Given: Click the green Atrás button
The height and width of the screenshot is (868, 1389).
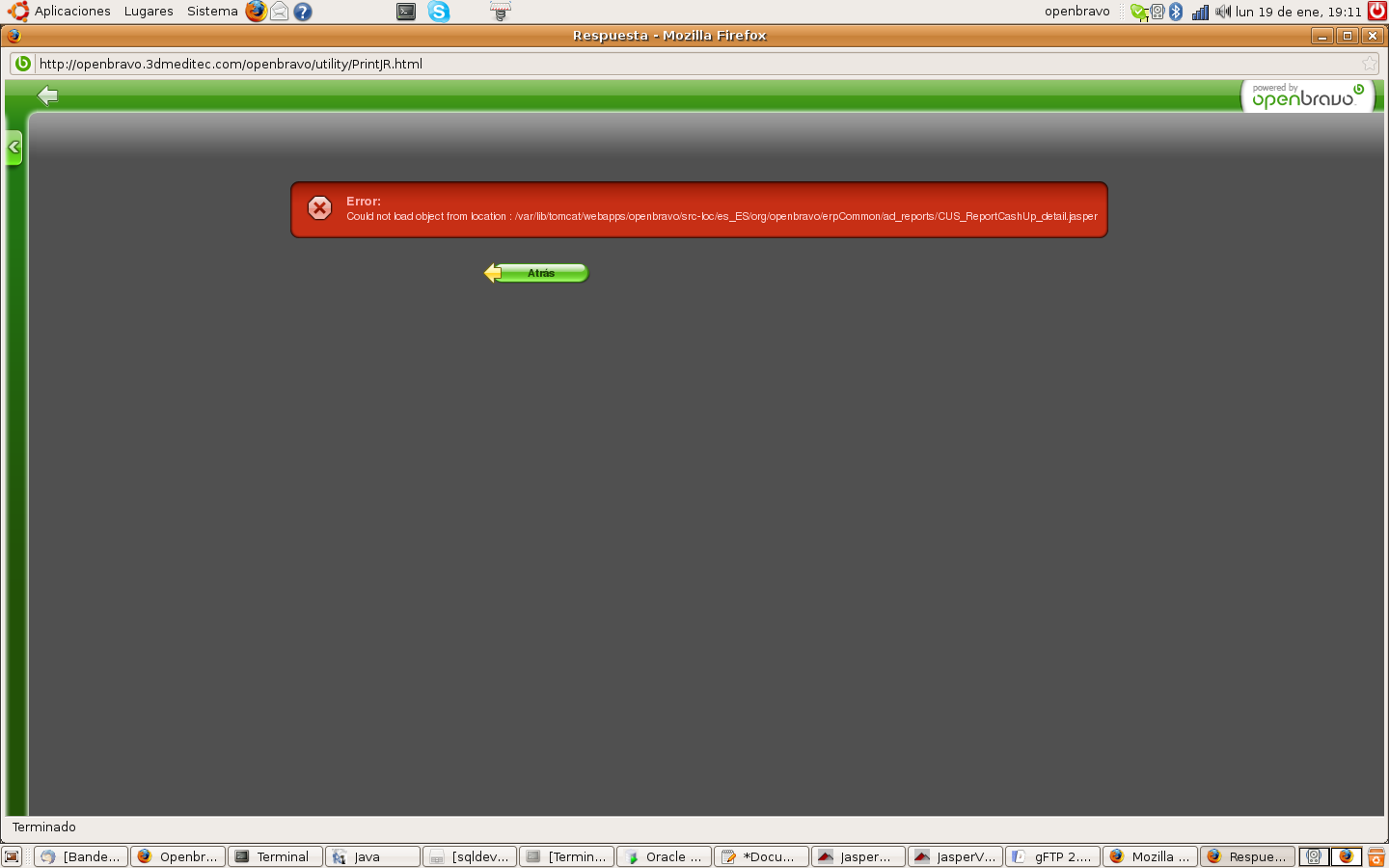Looking at the screenshot, I should click(x=536, y=273).
